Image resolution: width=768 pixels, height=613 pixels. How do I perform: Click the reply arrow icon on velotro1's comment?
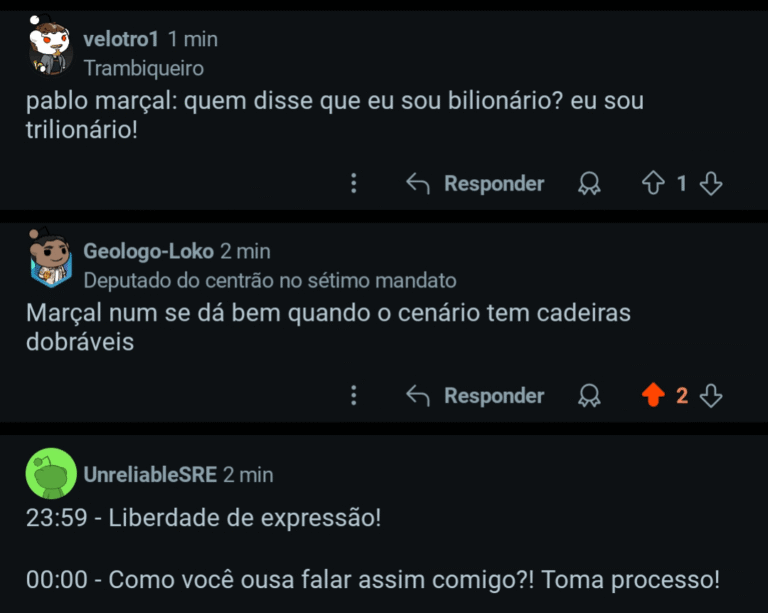(418, 184)
